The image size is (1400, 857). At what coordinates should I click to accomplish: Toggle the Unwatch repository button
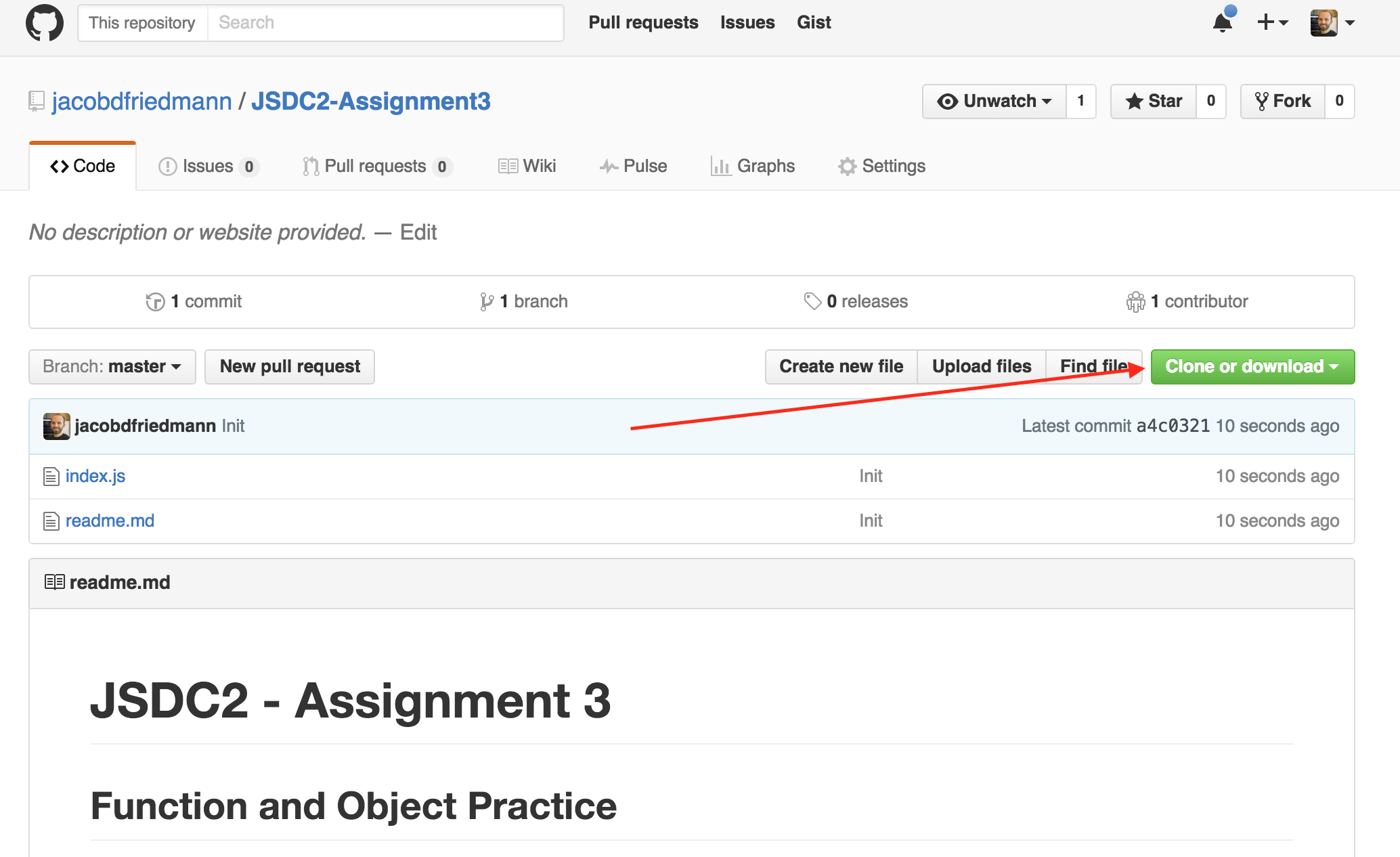click(x=994, y=102)
